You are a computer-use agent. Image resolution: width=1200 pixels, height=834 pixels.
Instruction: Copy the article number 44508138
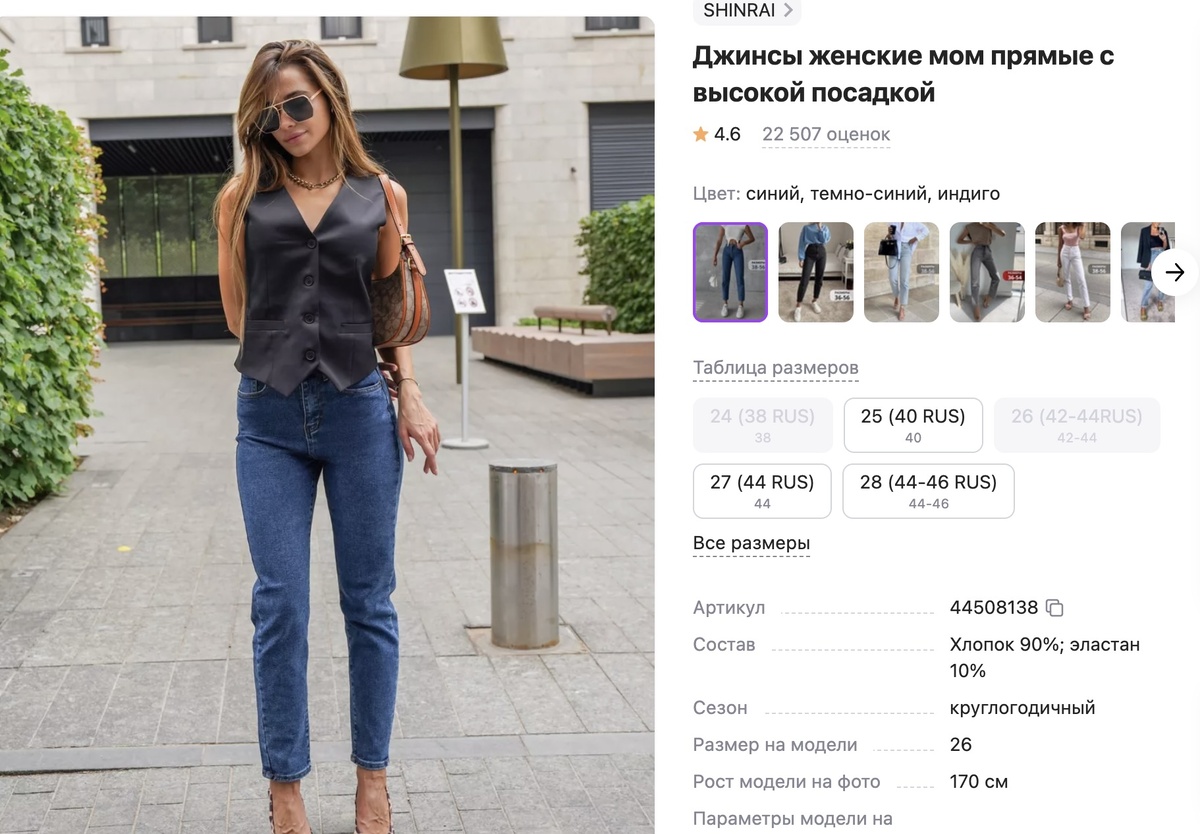[1054, 608]
